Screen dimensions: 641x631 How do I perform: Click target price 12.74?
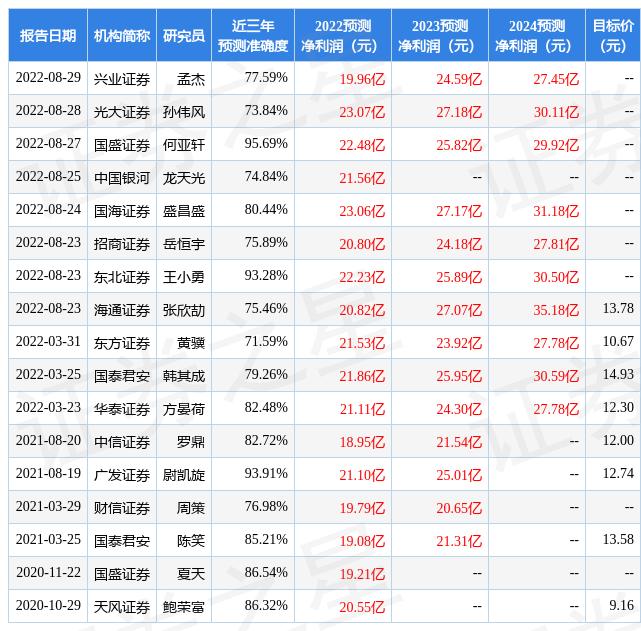tap(618, 474)
